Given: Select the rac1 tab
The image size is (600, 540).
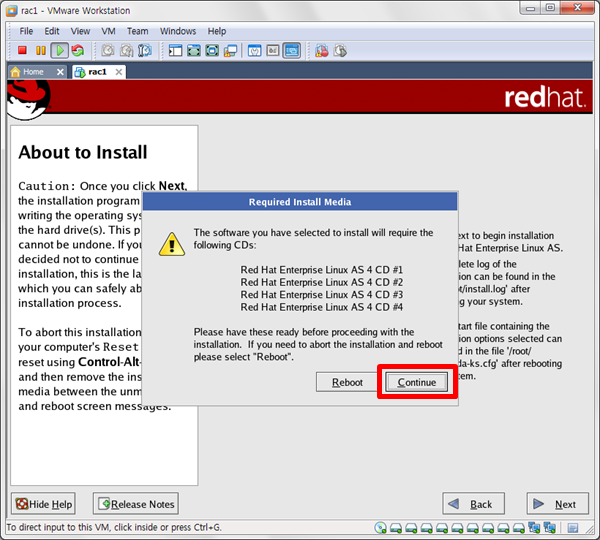Looking at the screenshot, I should pos(98,72).
